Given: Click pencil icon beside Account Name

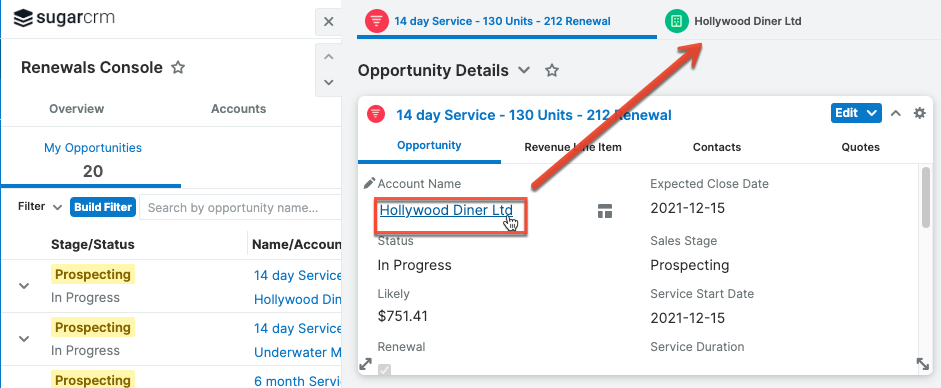Looking at the screenshot, I should click(x=370, y=183).
